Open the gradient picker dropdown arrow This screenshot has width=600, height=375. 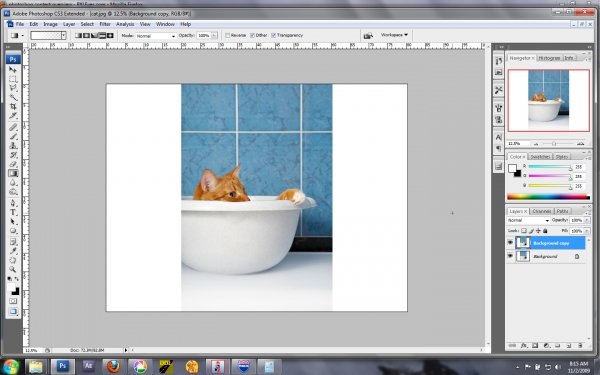(64, 36)
